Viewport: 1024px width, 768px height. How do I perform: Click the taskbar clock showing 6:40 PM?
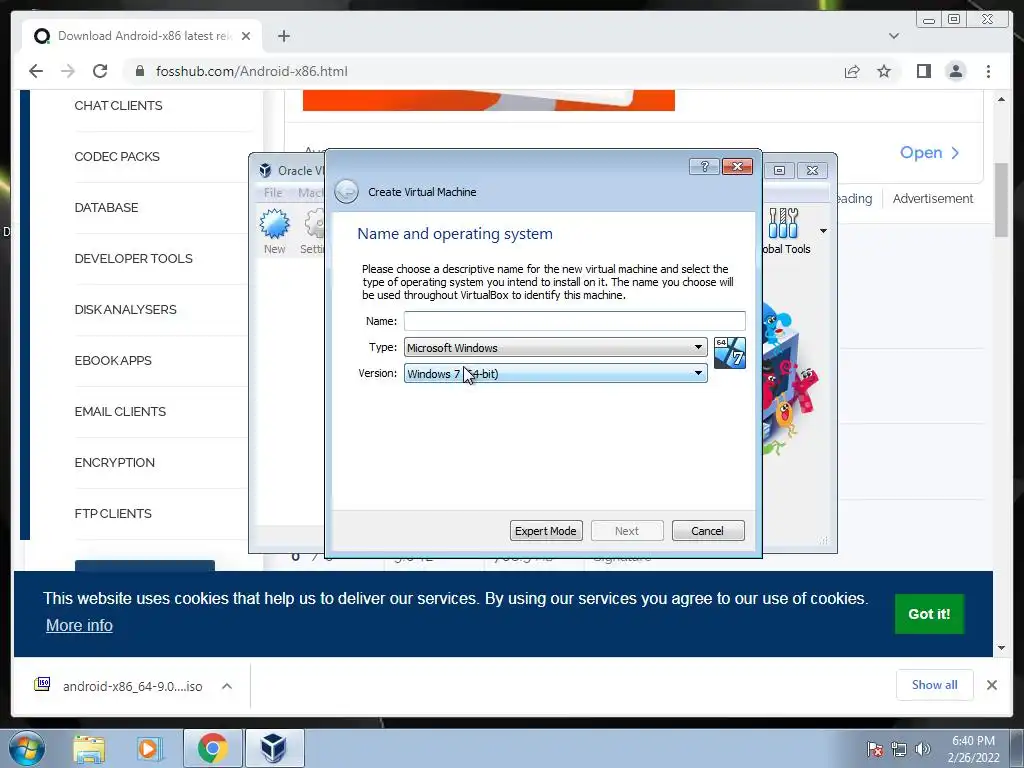pos(973,749)
